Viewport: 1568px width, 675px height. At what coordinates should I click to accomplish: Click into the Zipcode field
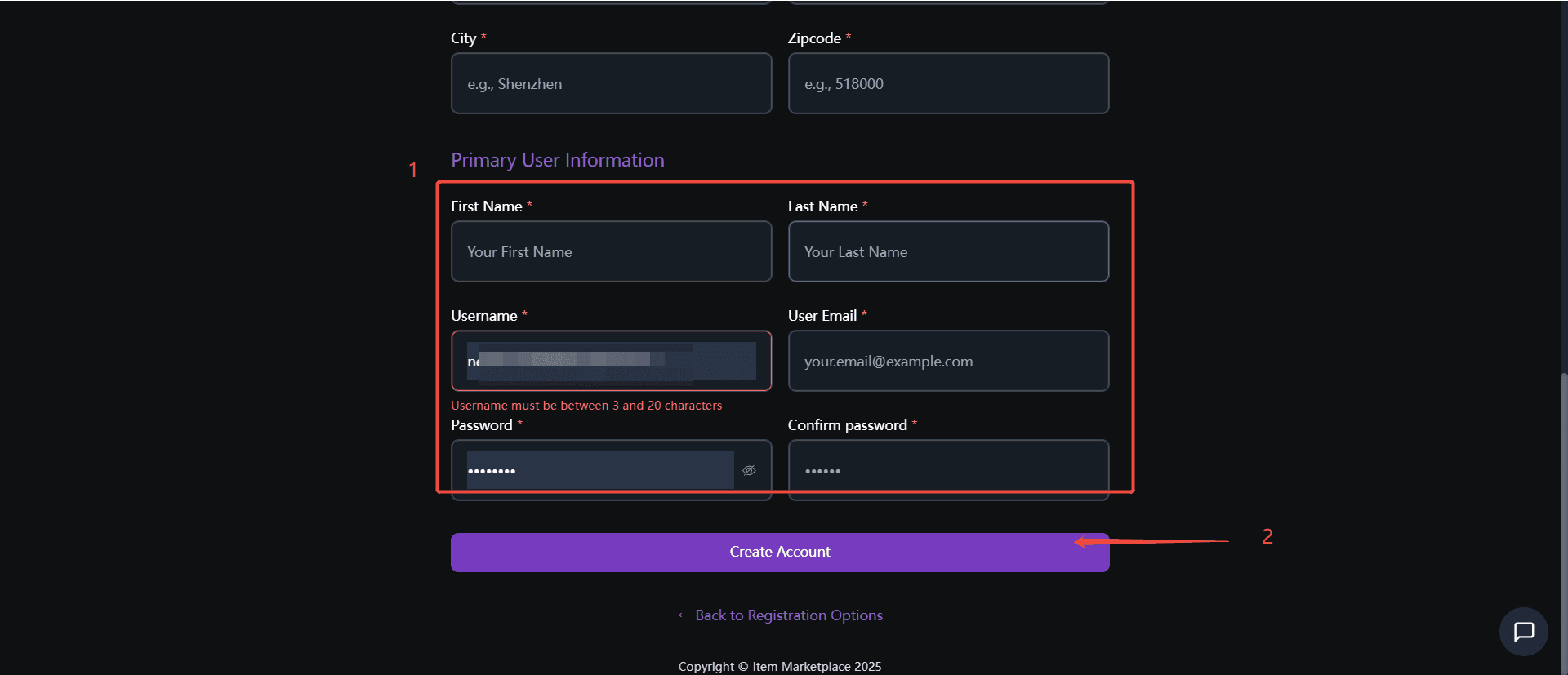click(x=947, y=83)
